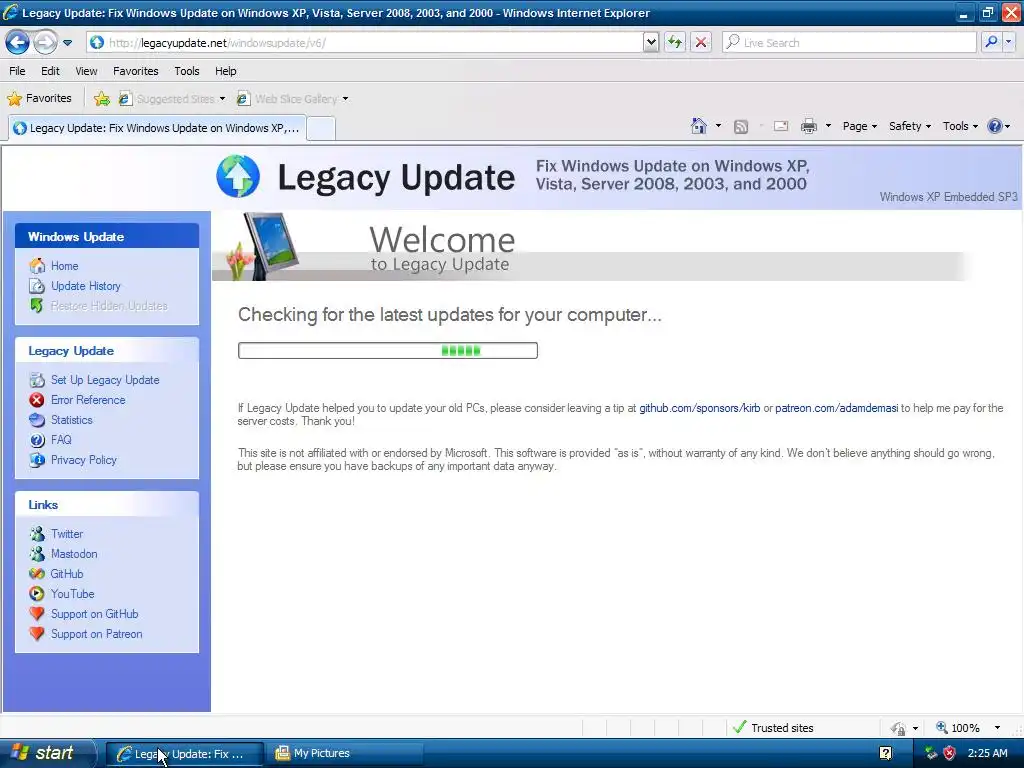Click the RSS feeds icon
The image size is (1024, 768).
click(x=741, y=127)
